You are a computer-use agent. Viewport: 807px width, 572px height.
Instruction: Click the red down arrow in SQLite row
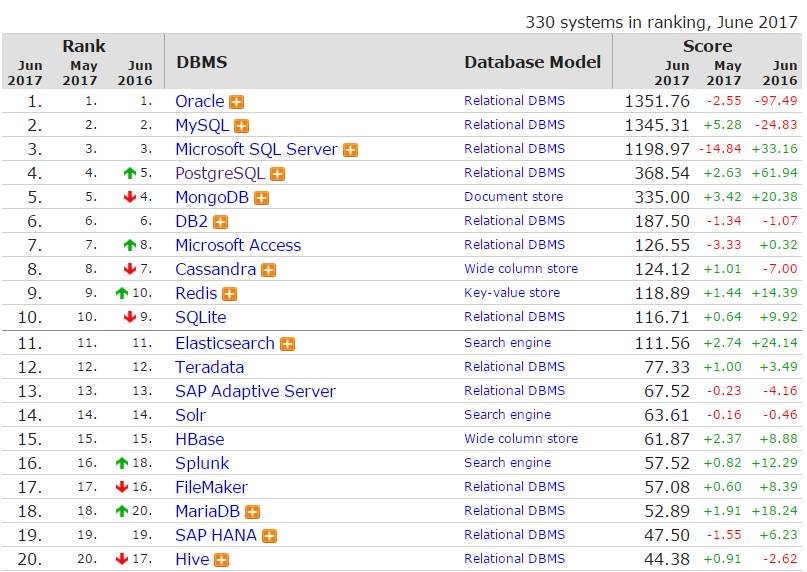[x=130, y=317]
